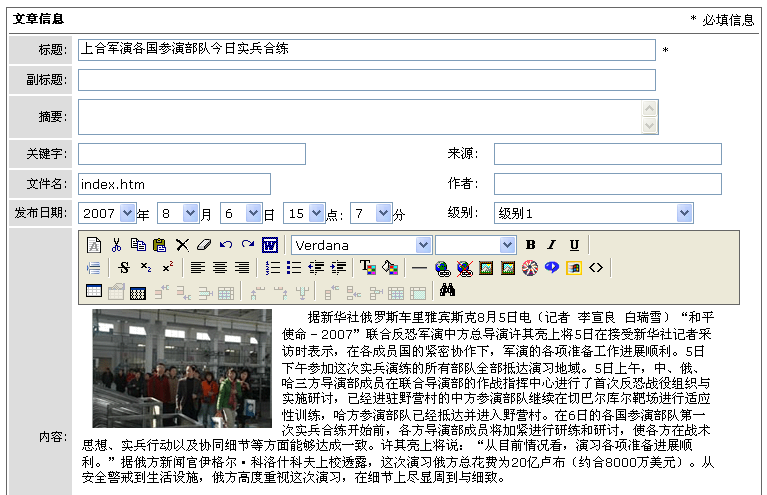Click the 关键字 keywords input field
The image size is (767, 495).
[192, 154]
